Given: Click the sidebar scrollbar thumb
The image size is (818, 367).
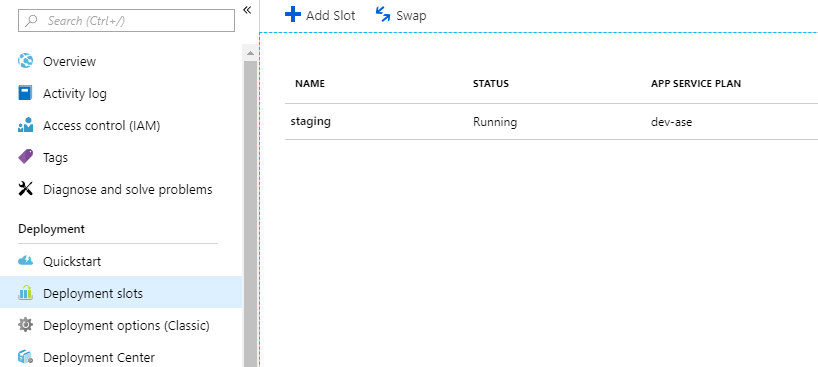Looking at the screenshot, I should coord(250,214).
